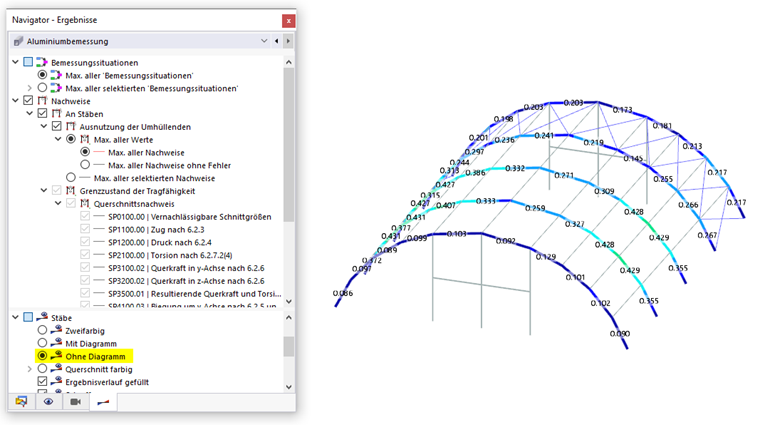Image resolution: width=760 pixels, height=425 pixels.
Task: Toggle SP1200.00 Druck nach 6.2.4 checkbox
Action: point(85,242)
